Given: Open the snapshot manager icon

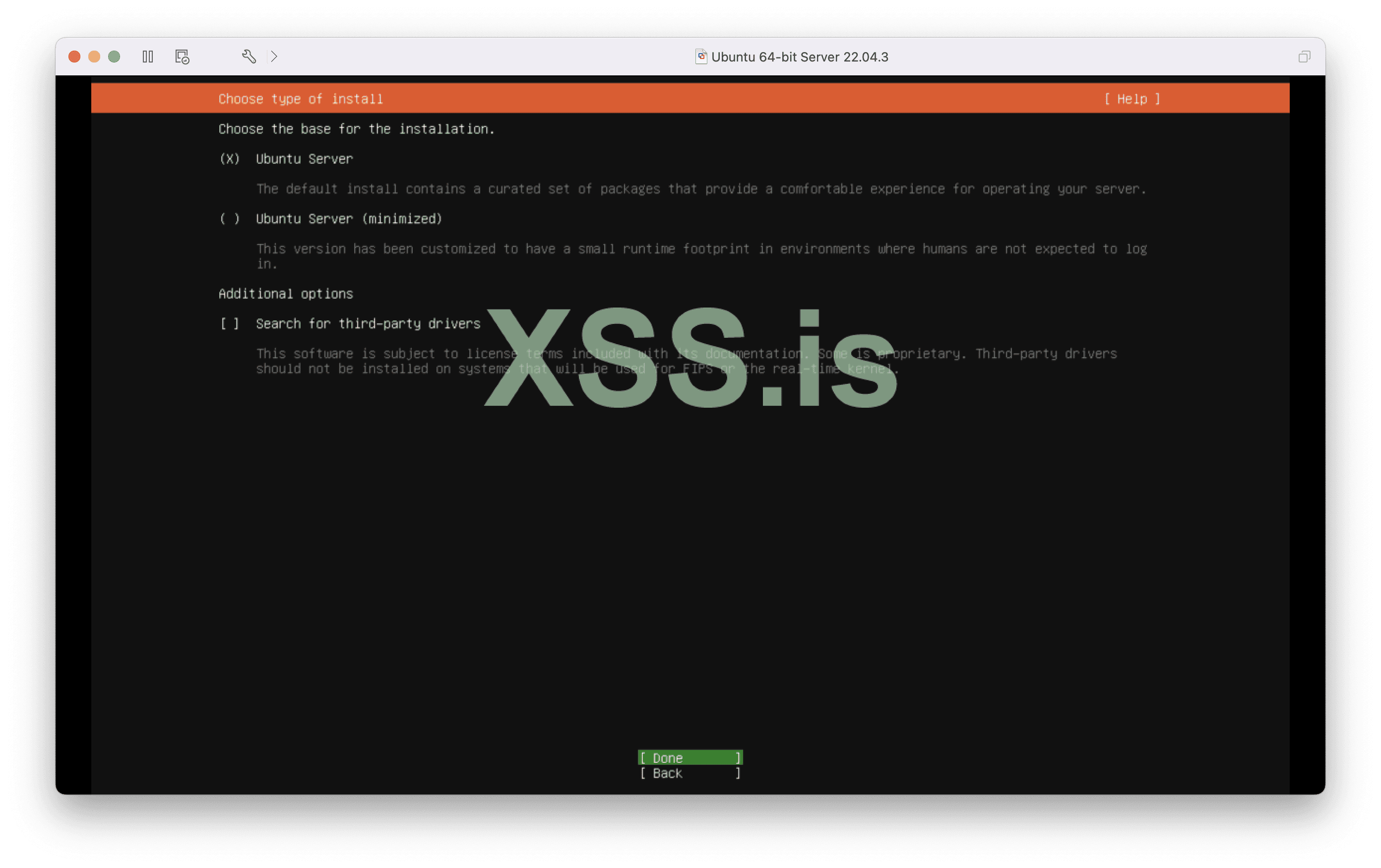Looking at the screenshot, I should tap(182, 57).
